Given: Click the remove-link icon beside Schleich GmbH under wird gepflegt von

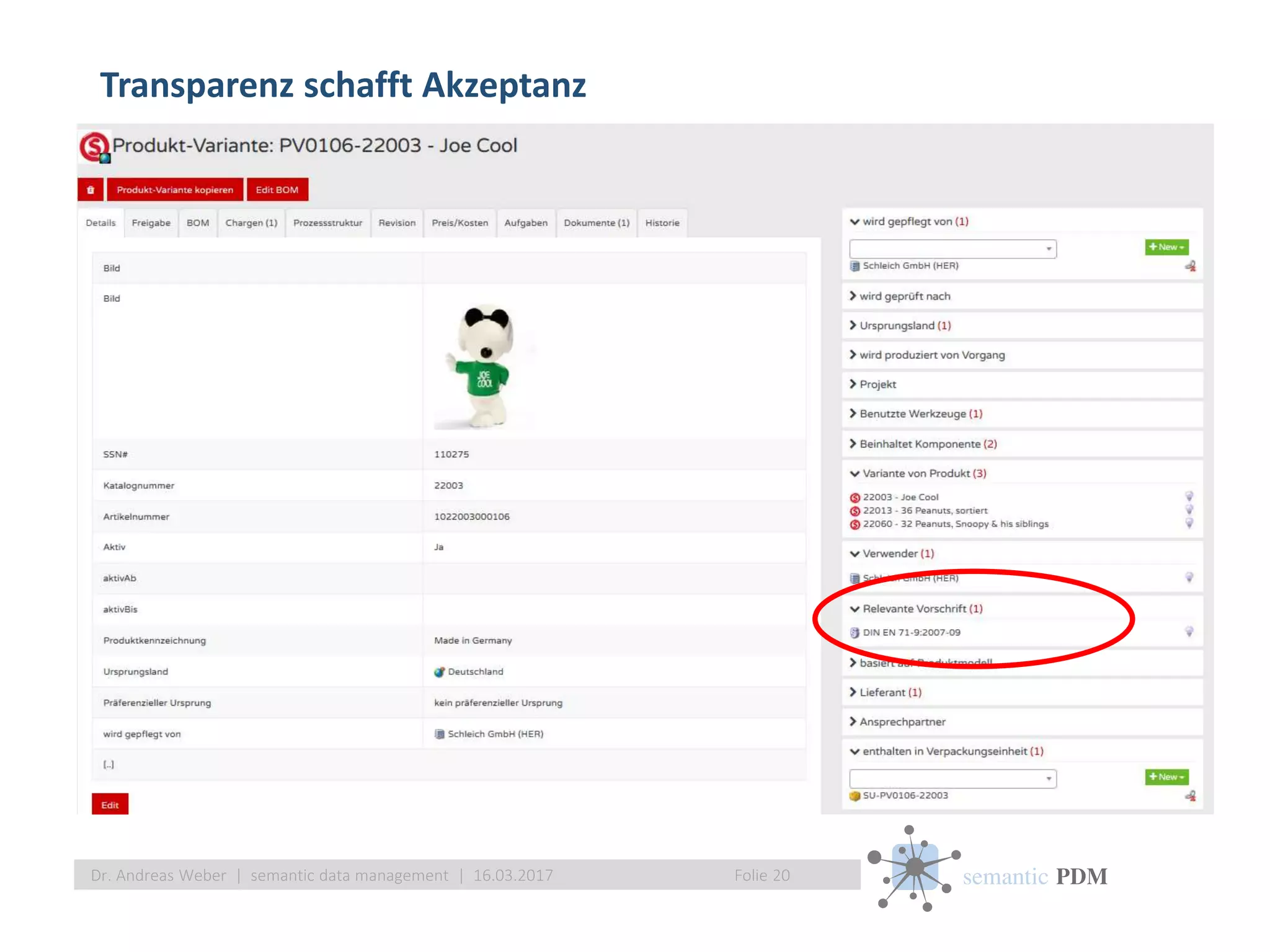Looking at the screenshot, I should [1190, 267].
